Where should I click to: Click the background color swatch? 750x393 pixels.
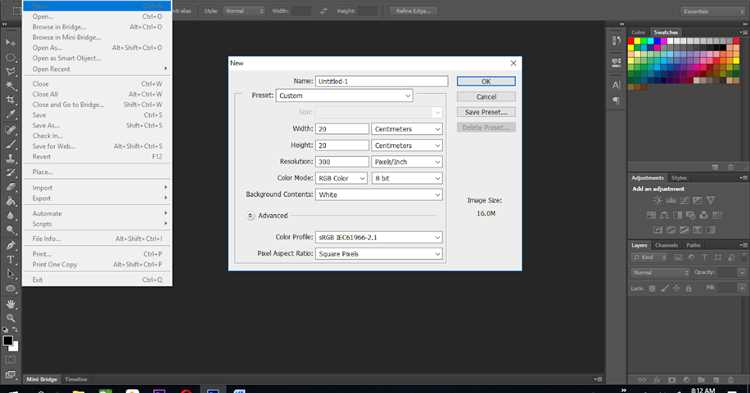14,347
